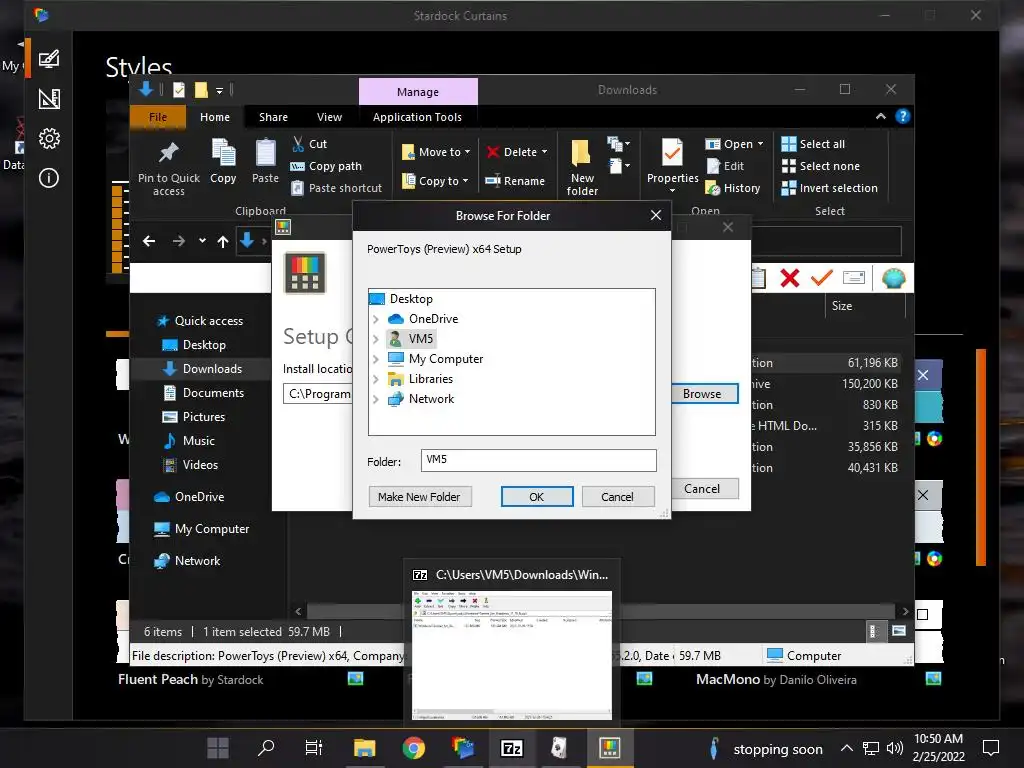1024x768 pixels.
Task: Click the Manage contextual tab
Action: pyautogui.click(x=418, y=91)
